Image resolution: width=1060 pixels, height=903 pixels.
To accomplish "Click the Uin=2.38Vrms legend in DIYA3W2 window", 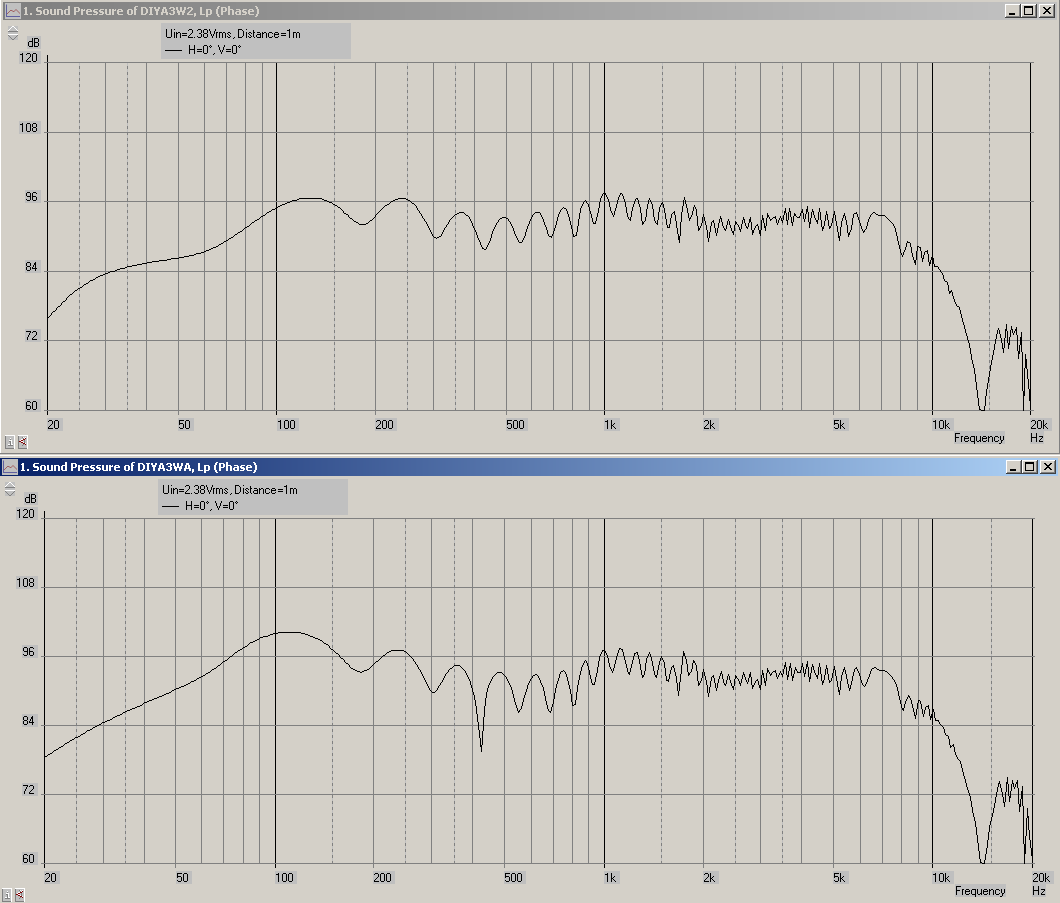I will (x=233, y=34).
